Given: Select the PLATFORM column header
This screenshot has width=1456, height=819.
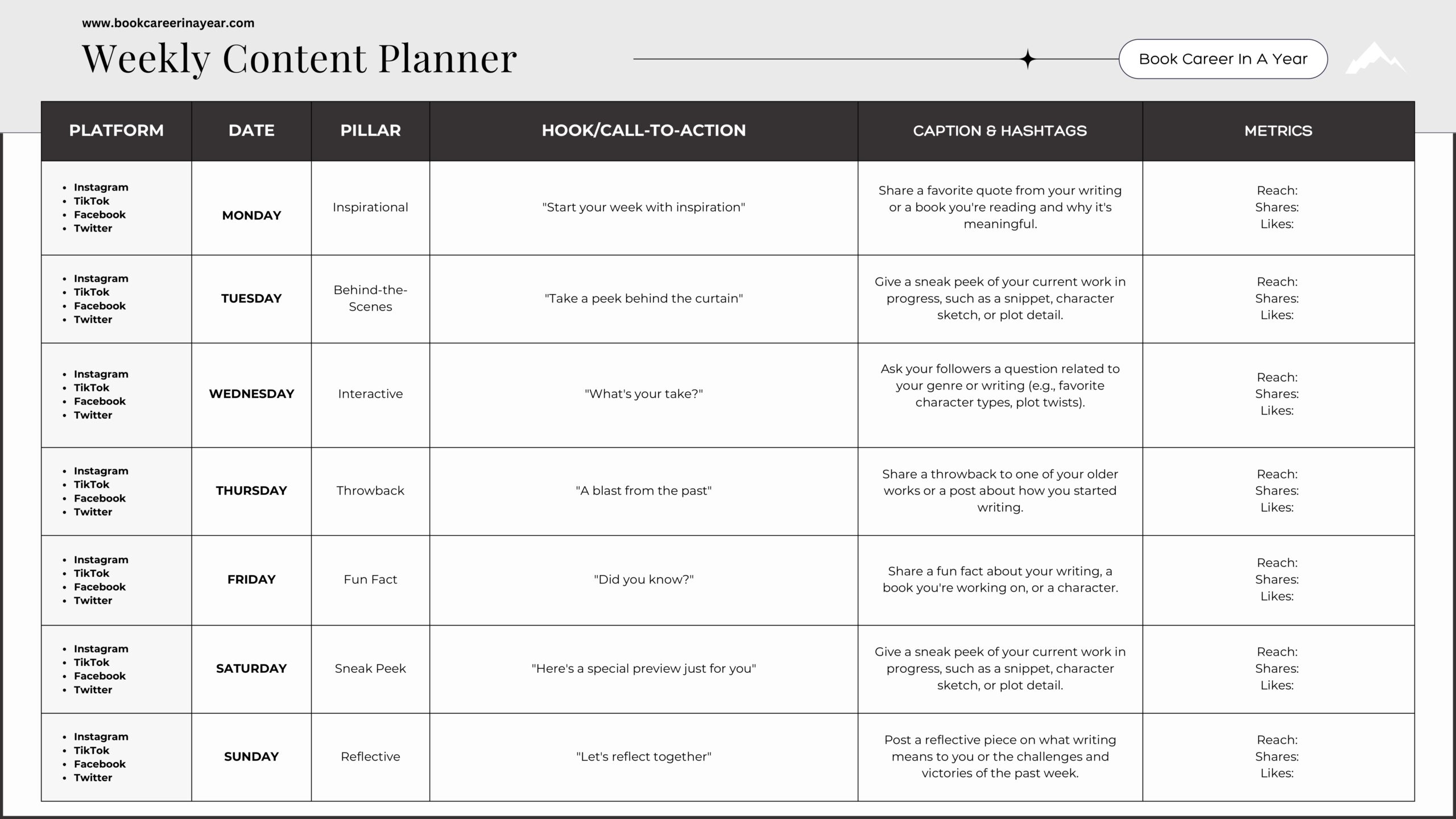Looking at the screenshot, I should tap(116, 130).
